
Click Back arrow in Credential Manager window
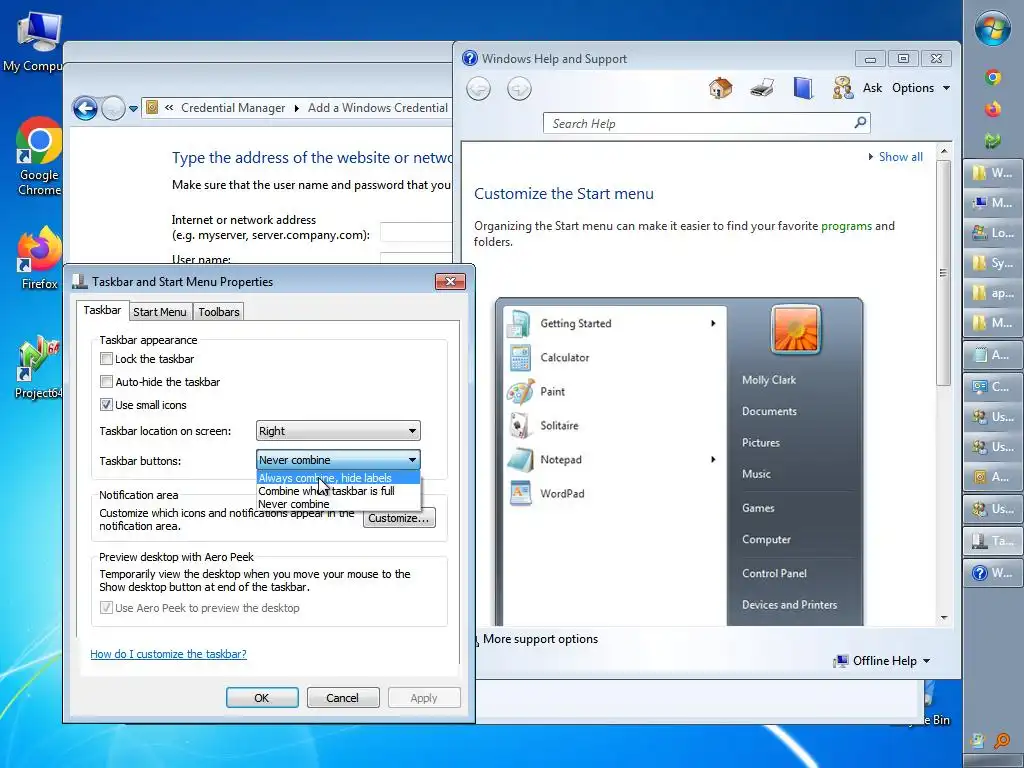pyautogui.click(x=85, y=108)
